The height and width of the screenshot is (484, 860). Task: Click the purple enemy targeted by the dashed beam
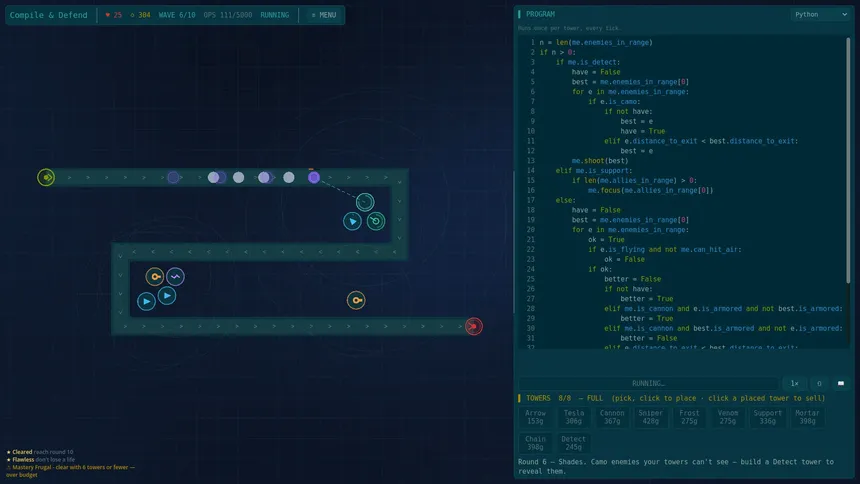[314, 177]
